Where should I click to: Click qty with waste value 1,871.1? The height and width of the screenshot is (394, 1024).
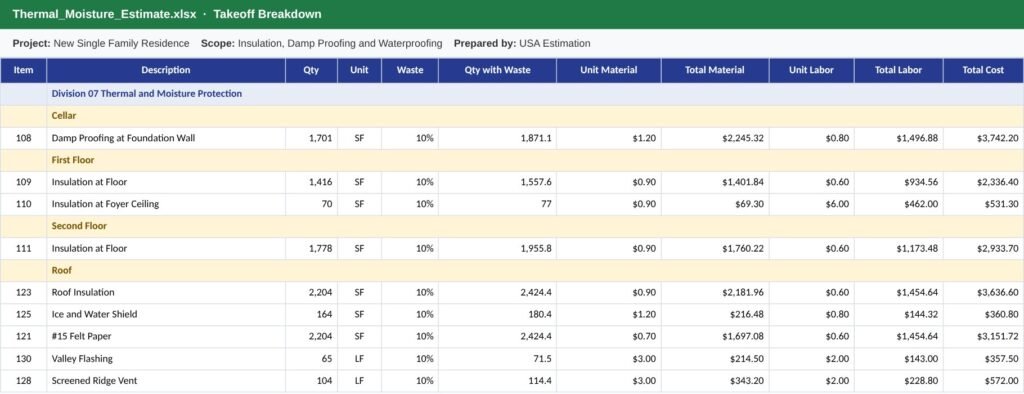click(x=498, y=138)
